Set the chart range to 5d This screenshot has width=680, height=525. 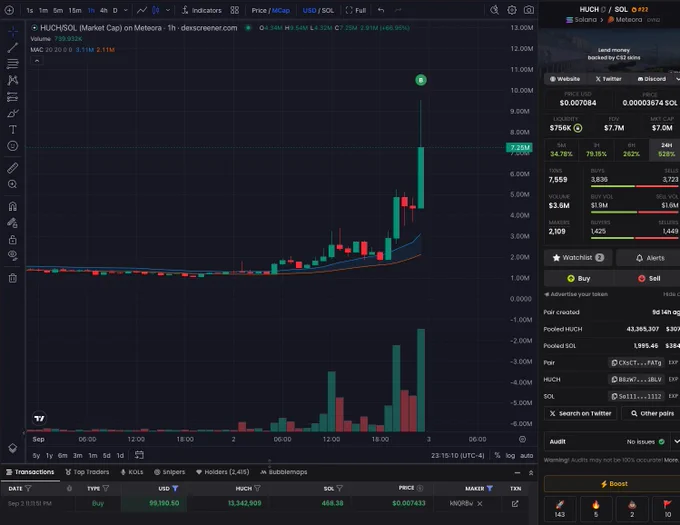point(107,455)
